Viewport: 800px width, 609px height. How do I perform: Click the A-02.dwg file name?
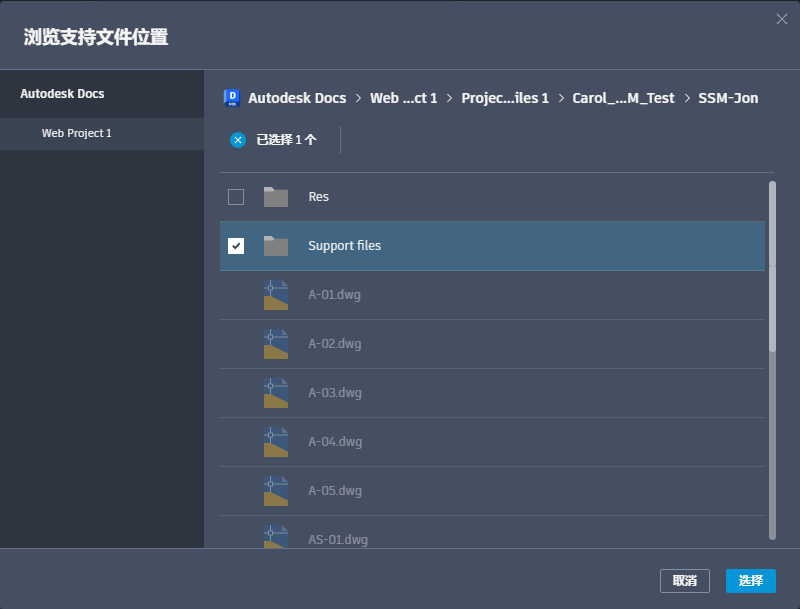[335, 344]
